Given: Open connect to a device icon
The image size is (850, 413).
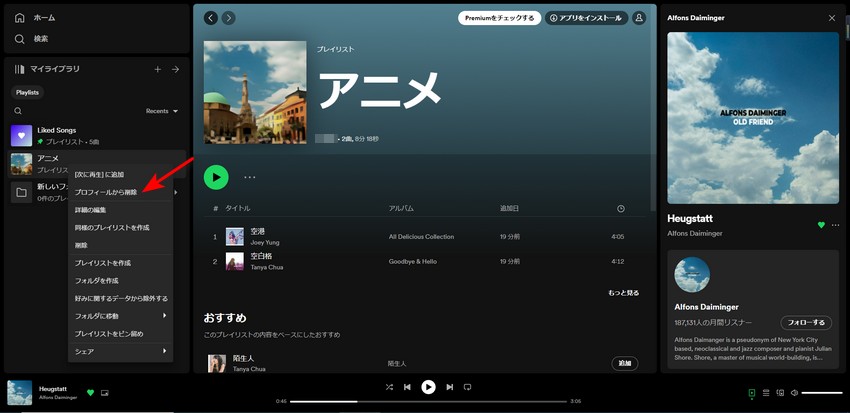Looking at the screenshot, I should coord(780,393).
